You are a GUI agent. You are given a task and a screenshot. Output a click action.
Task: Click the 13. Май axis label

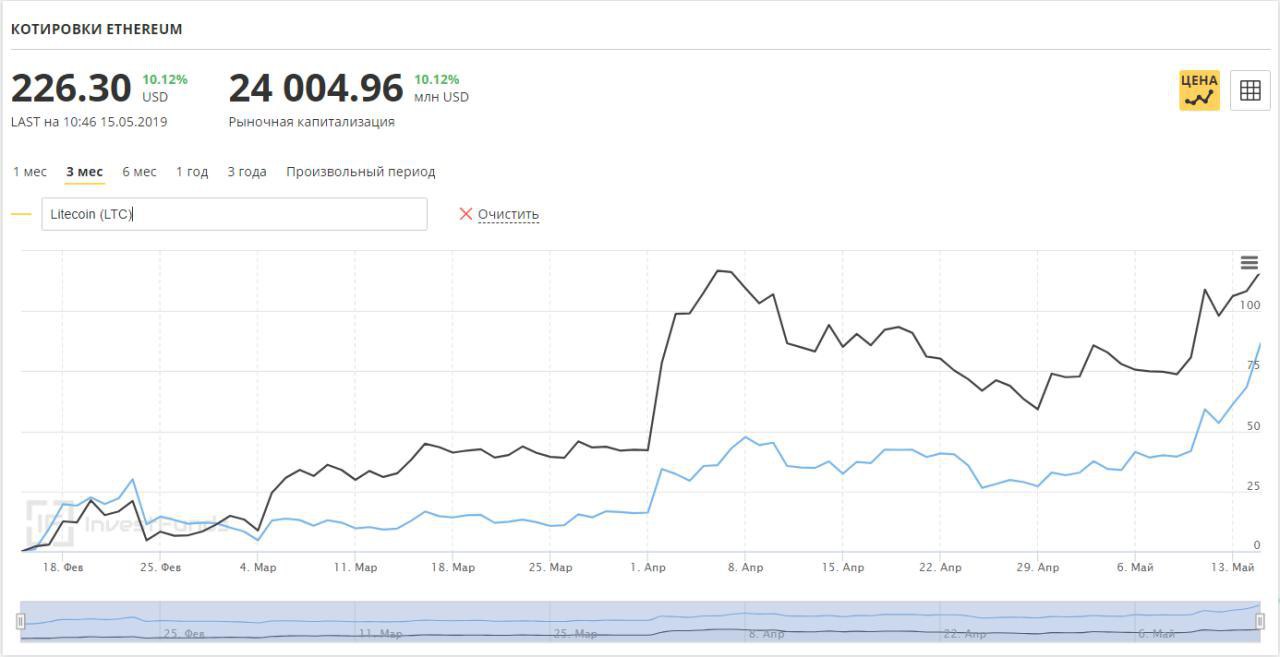click(x=1233, y=568)
